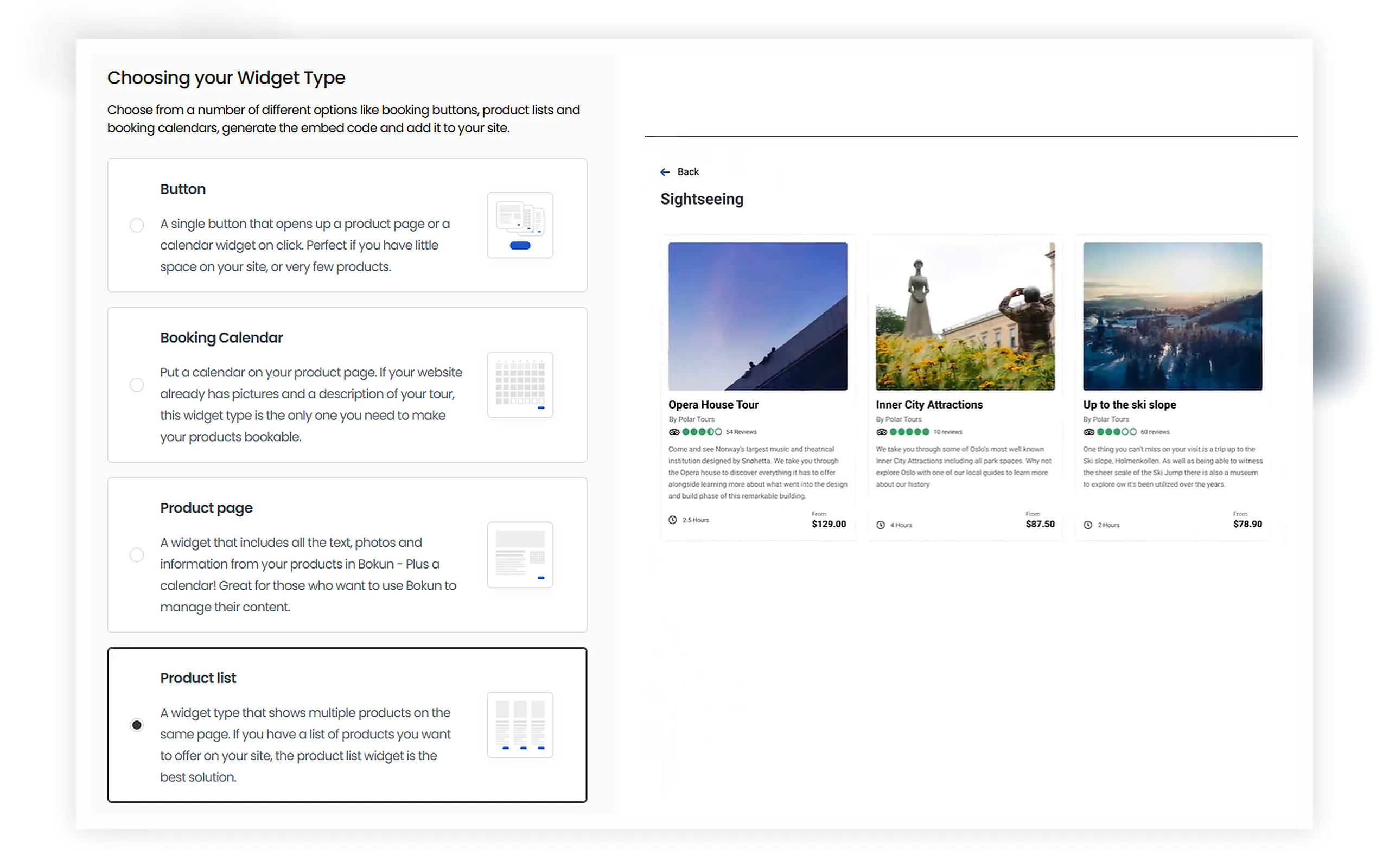
Task: Click the 10 reviews text
Action: tap(948, 432)
